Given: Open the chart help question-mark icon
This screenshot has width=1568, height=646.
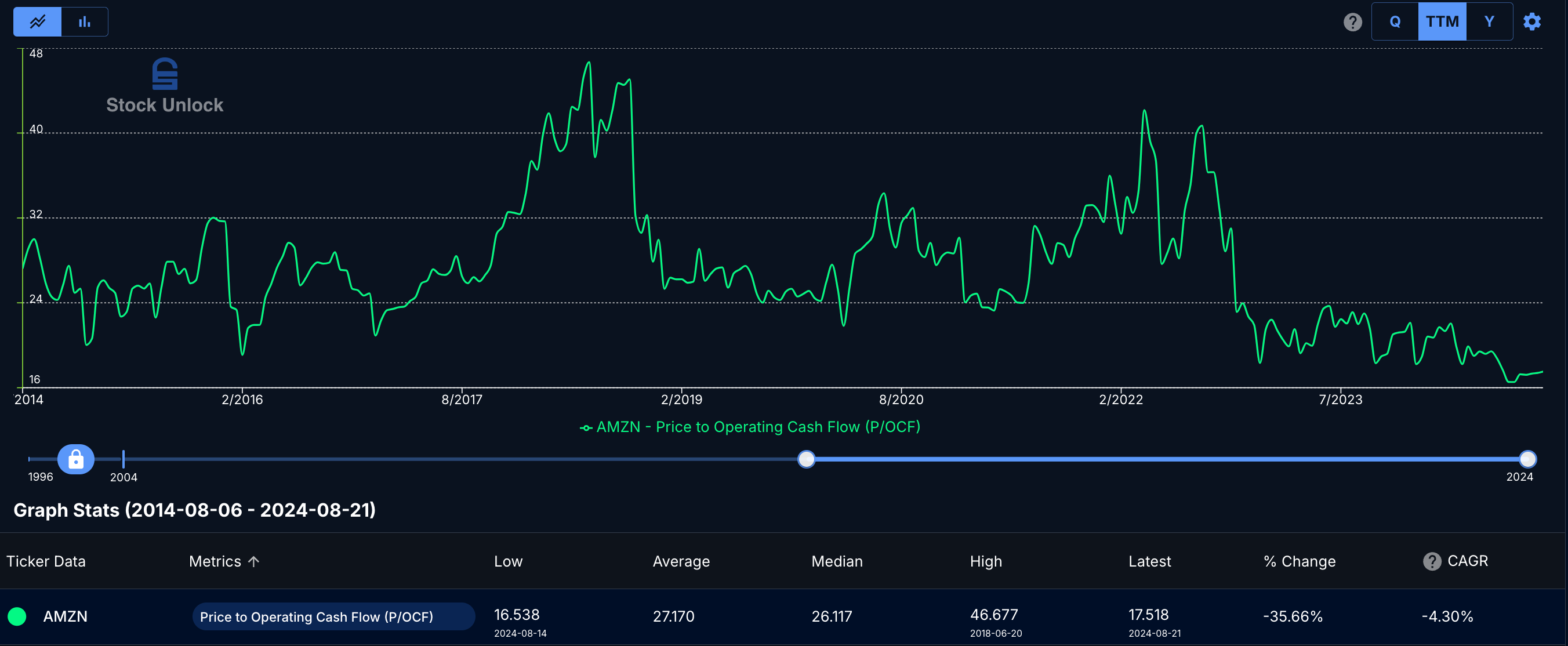Looking at the screenshot, I should tap(1352, 22).
